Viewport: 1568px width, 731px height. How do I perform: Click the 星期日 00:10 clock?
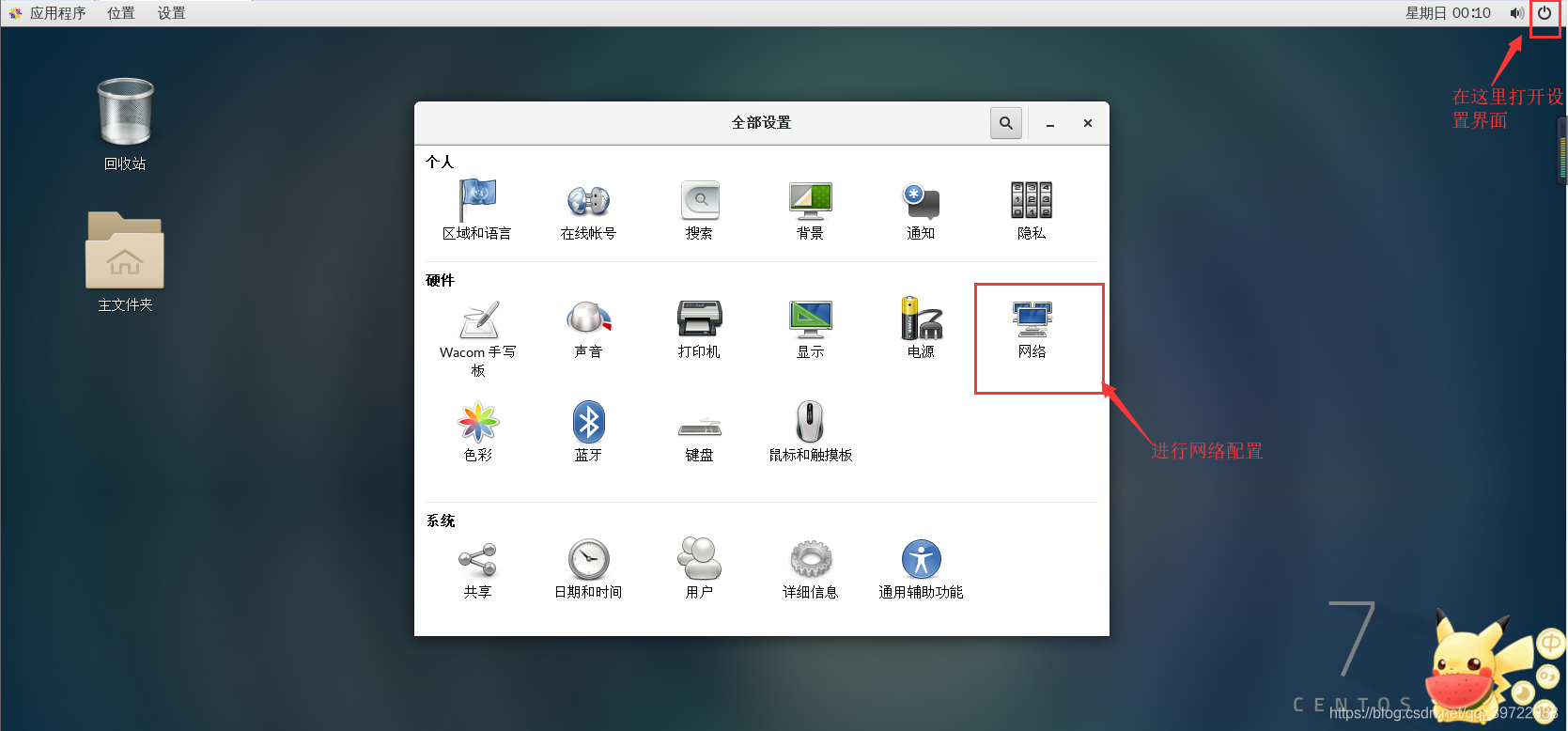point(1448,13)
